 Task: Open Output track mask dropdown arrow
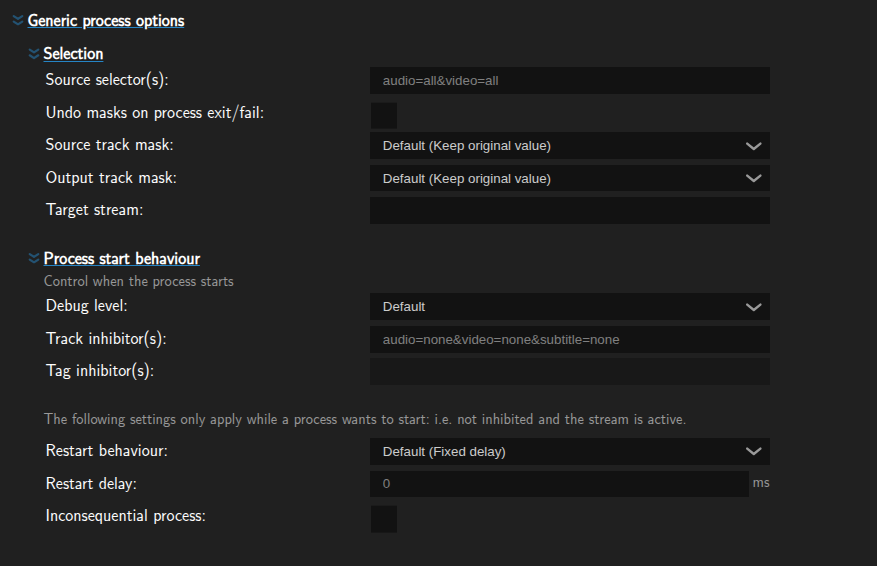tap(753, 178)
